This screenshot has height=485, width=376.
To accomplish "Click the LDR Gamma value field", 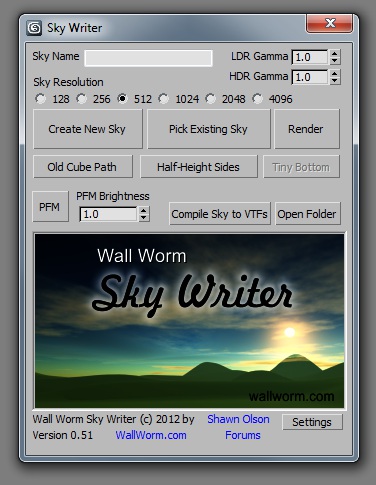I will click(x=309, y=57).
